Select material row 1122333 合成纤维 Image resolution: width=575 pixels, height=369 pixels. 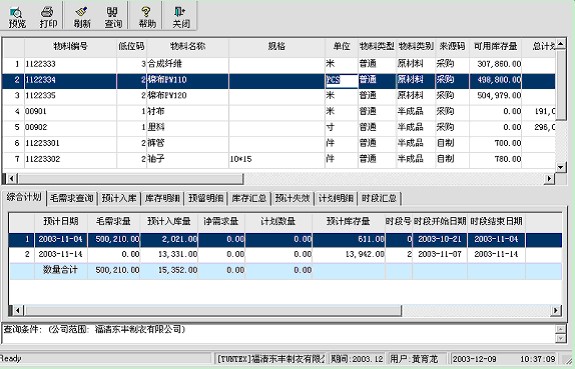click(x=279, y=64)
